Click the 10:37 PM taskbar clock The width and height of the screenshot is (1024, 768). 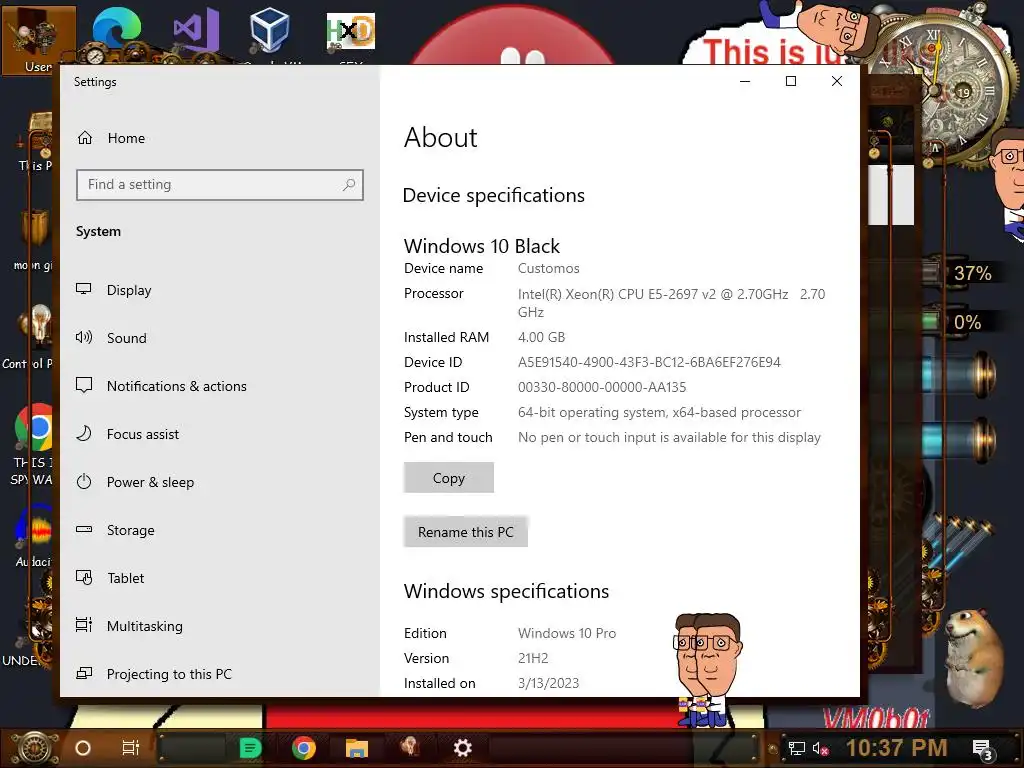tap(897, 748)
